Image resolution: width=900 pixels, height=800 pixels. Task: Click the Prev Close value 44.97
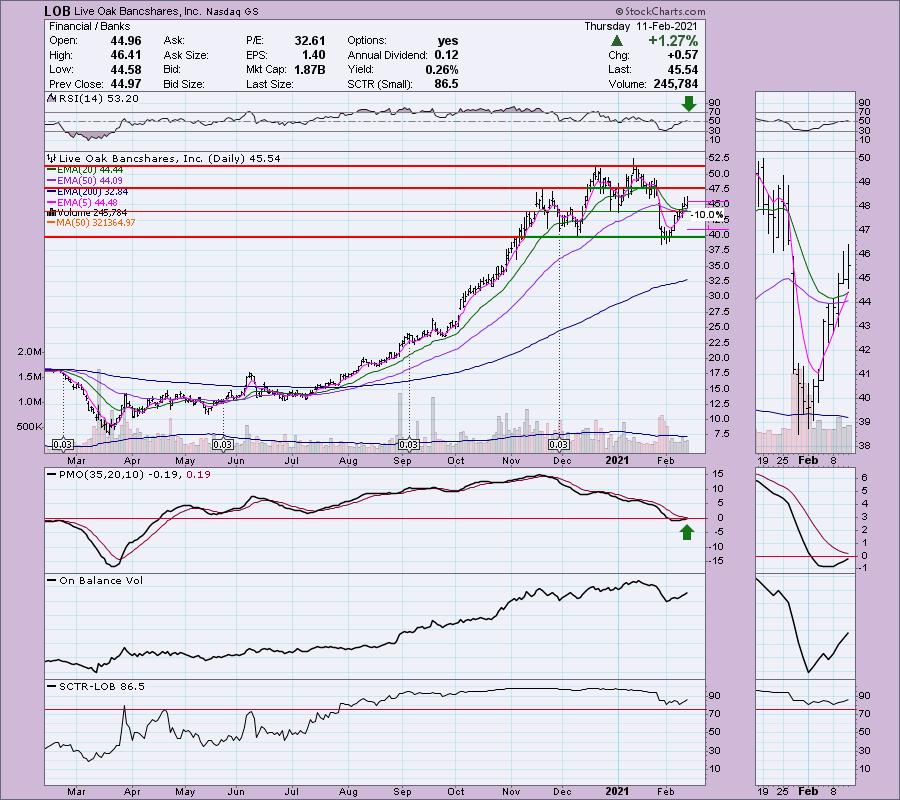pyautogui.click(x=126, y=84)
